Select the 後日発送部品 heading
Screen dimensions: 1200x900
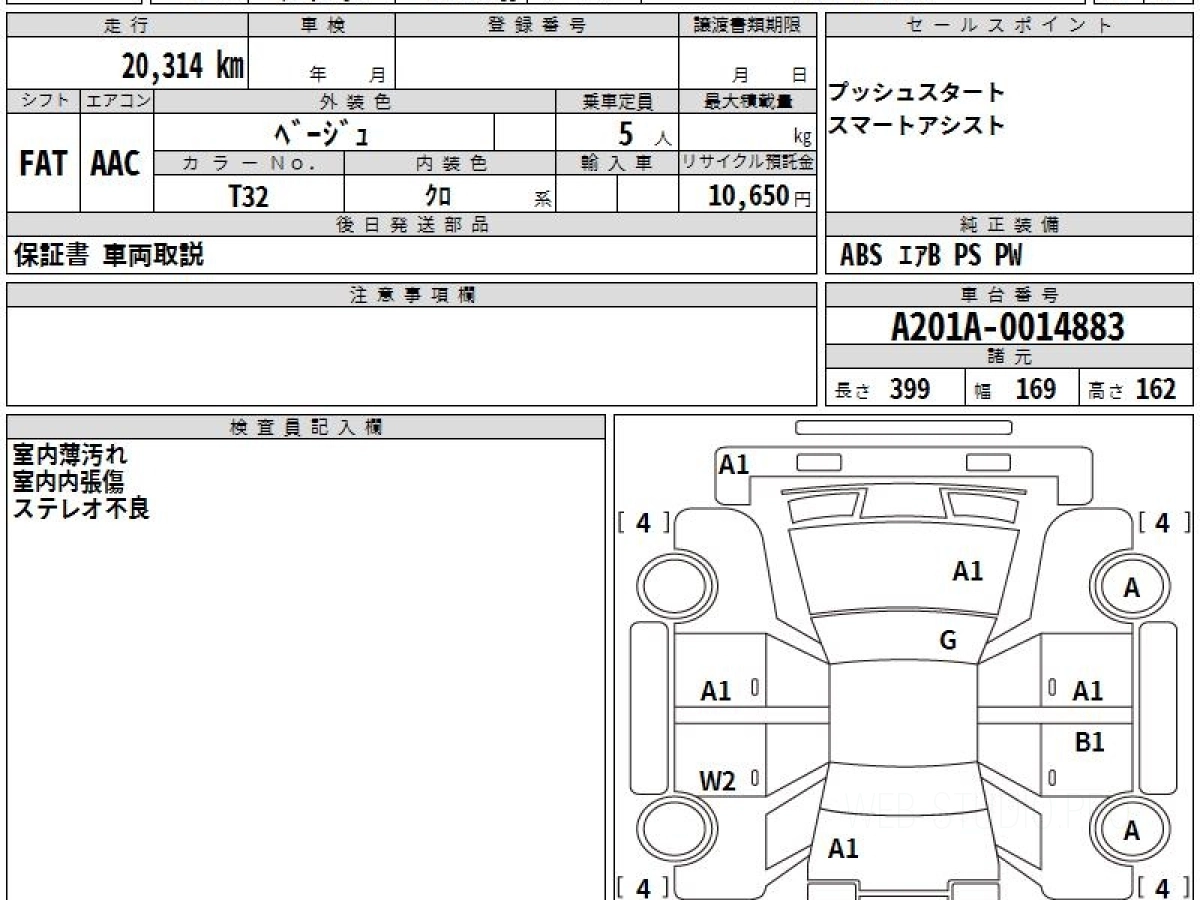tap(412, 225)
